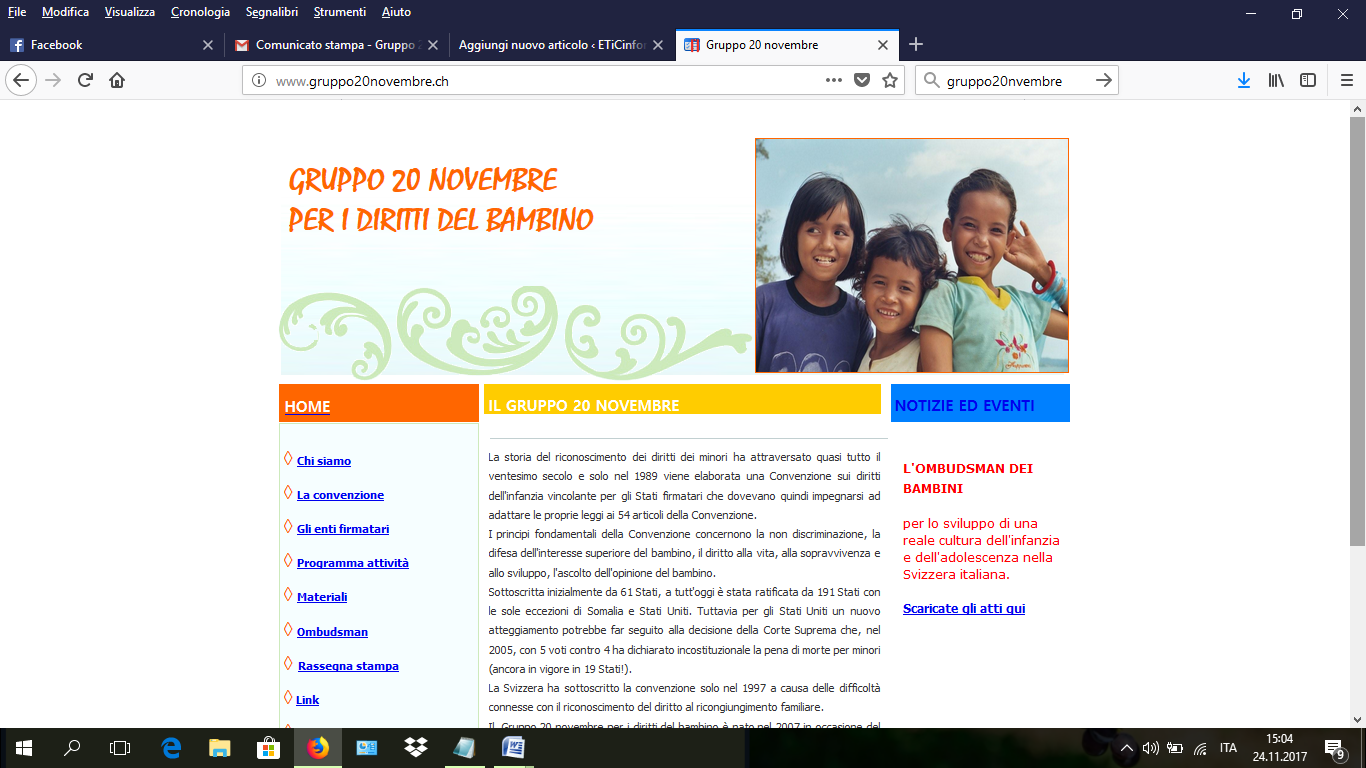This screenshot has width=1366, height=768.
Task: Click the Firefox taskbar icon
Action: [318, 747]
